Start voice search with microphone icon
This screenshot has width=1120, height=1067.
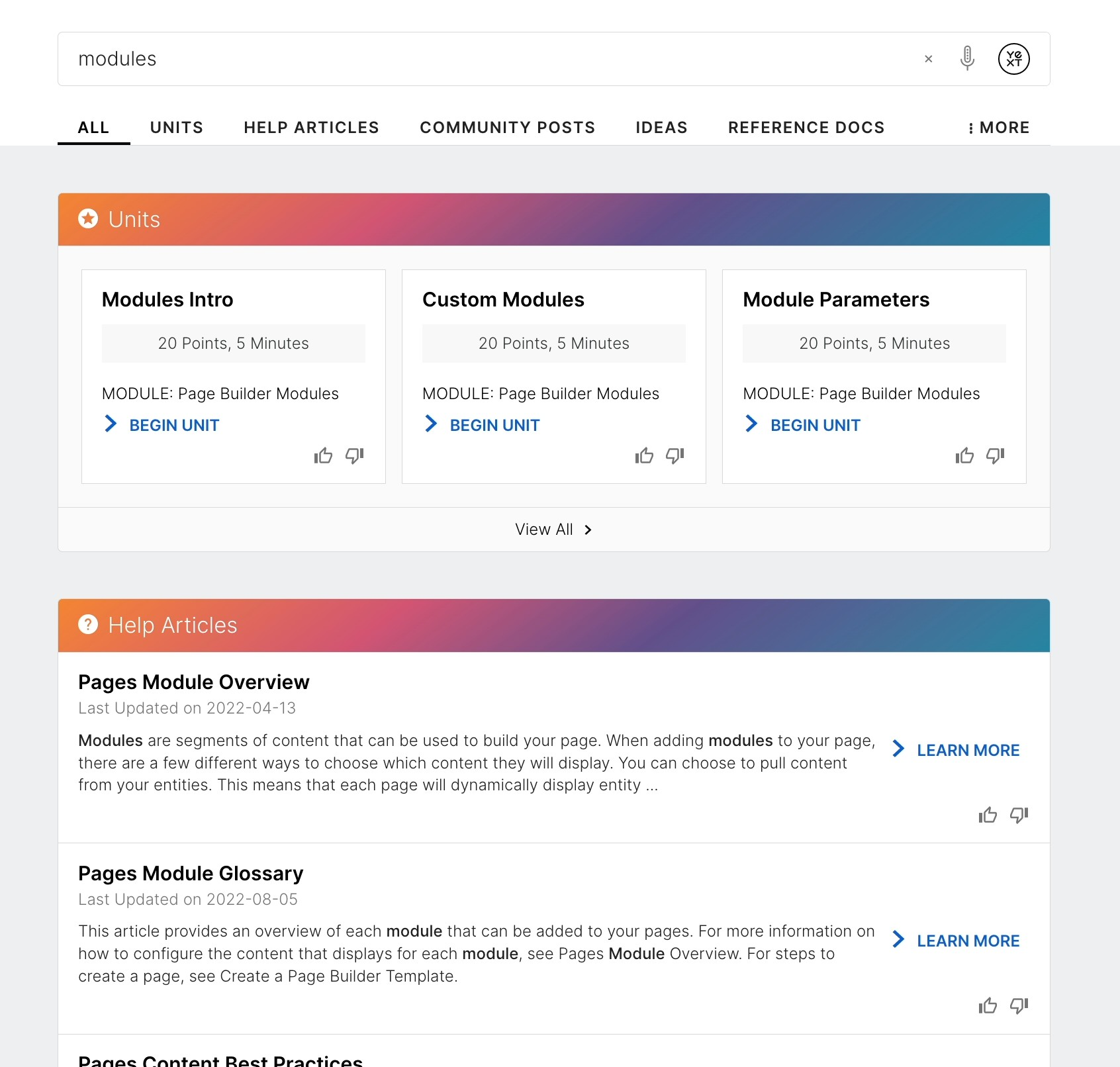967,58
